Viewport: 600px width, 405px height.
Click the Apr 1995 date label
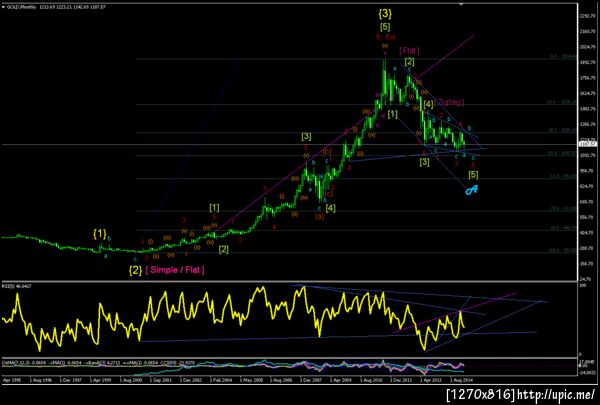[x=11, y=381]
